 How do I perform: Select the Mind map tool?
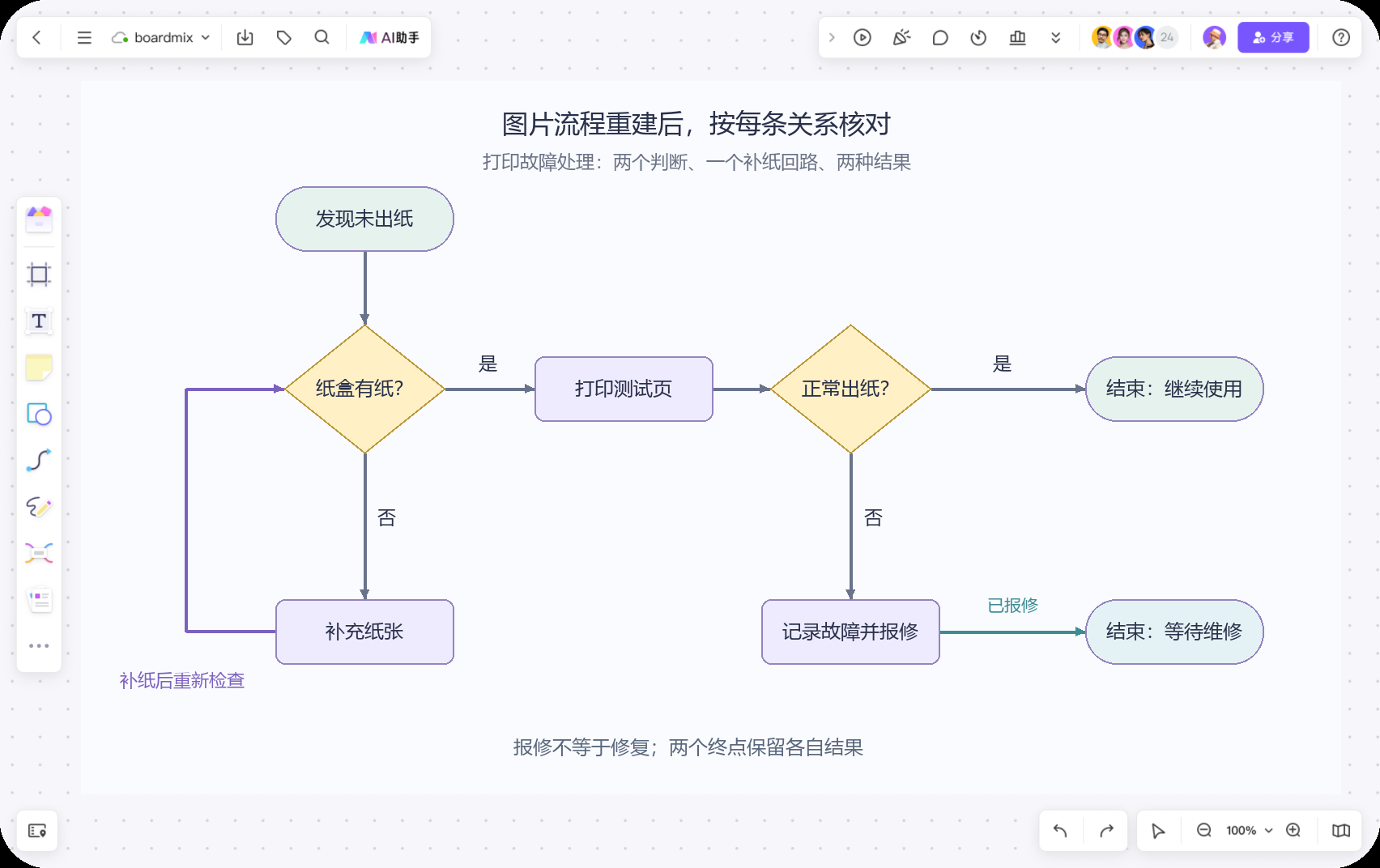tap(39, 553)
